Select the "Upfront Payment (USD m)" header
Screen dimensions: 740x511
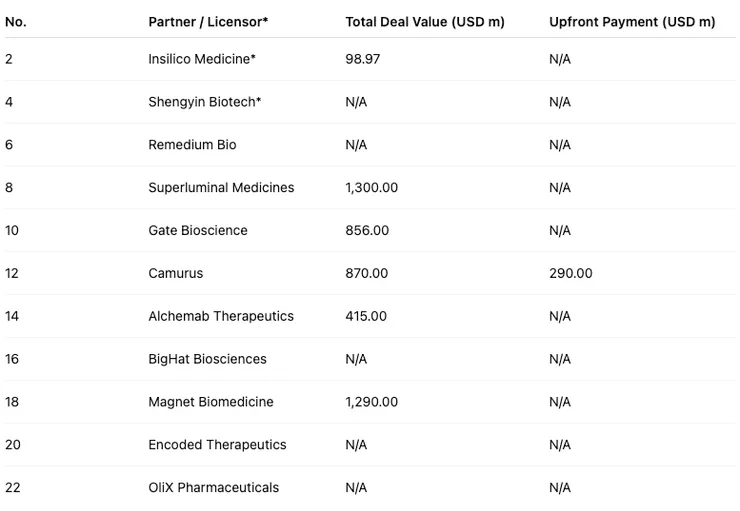click(x=632, y=22)
